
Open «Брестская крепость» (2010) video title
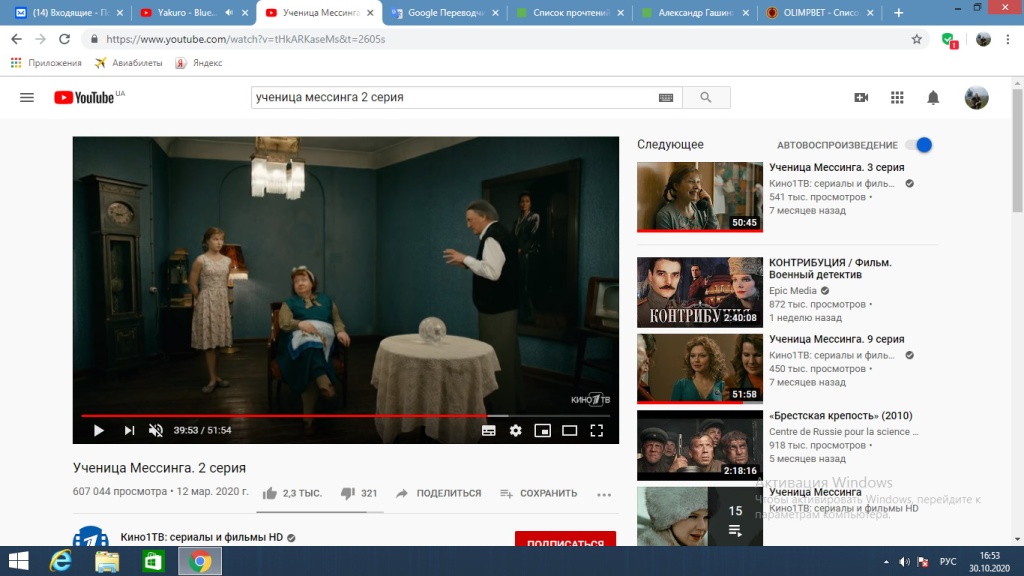[x=840, y=415]
